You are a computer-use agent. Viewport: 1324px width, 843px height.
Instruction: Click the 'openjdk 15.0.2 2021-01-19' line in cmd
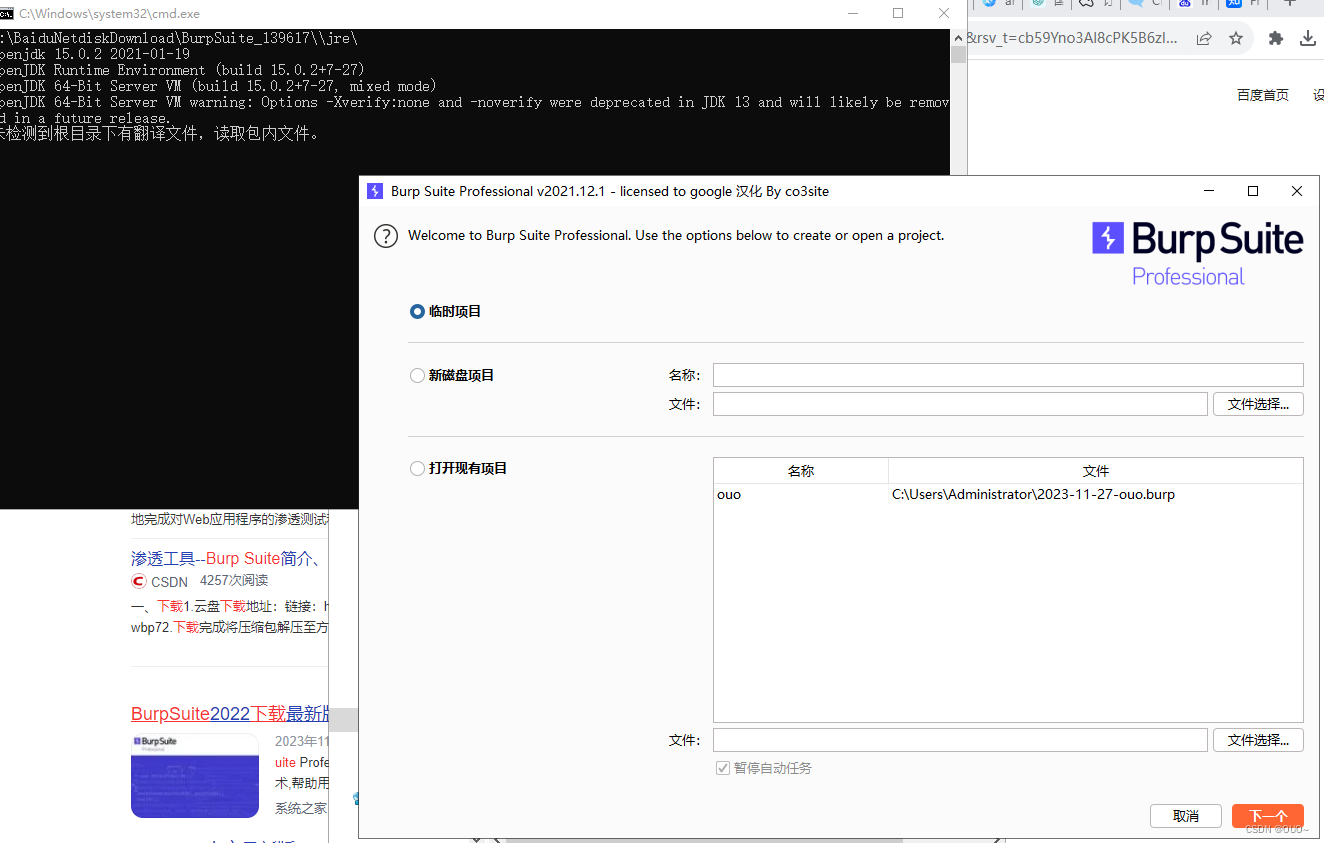[95, 54]
